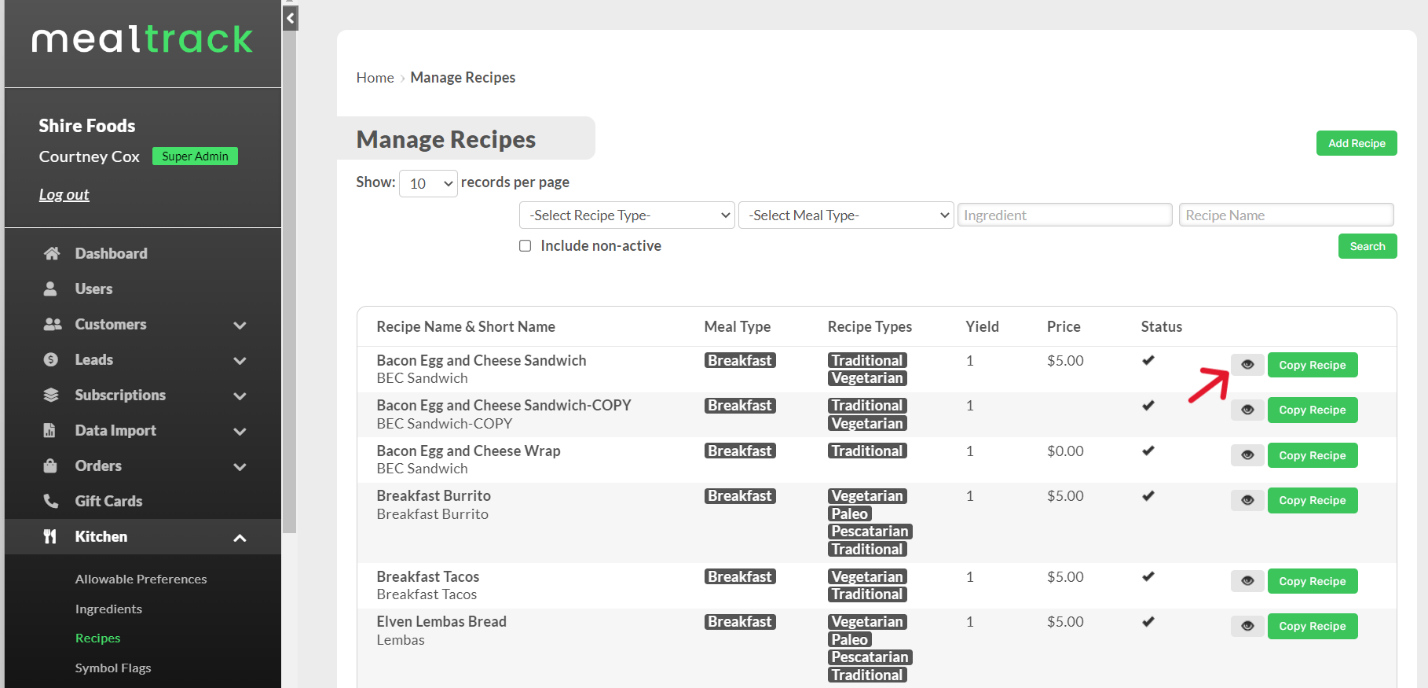Open the Select Meal Type dropdown
The width and height of the screenshot is (1428, 688).
[846, 215]
